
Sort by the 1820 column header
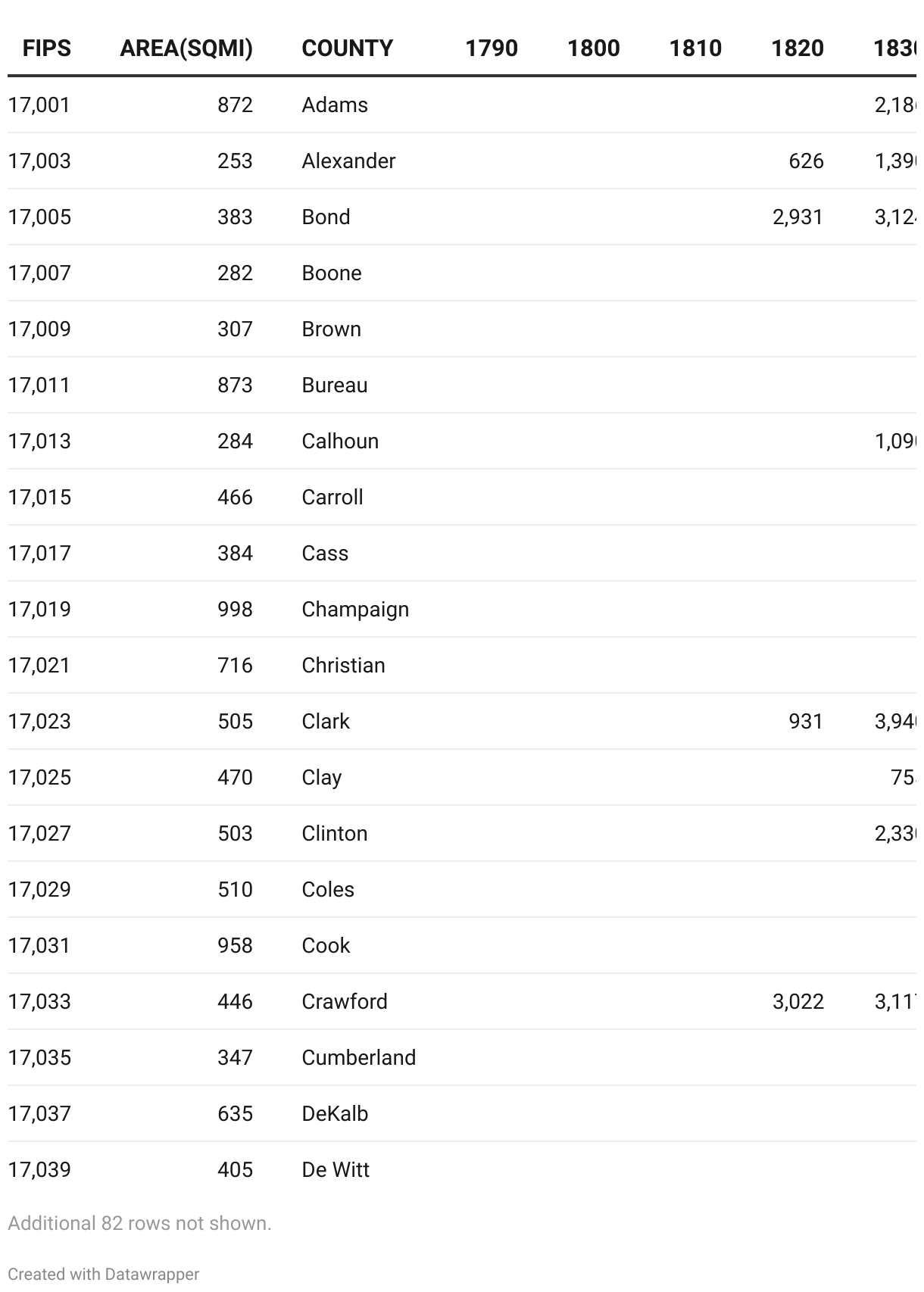pos(797,48)
